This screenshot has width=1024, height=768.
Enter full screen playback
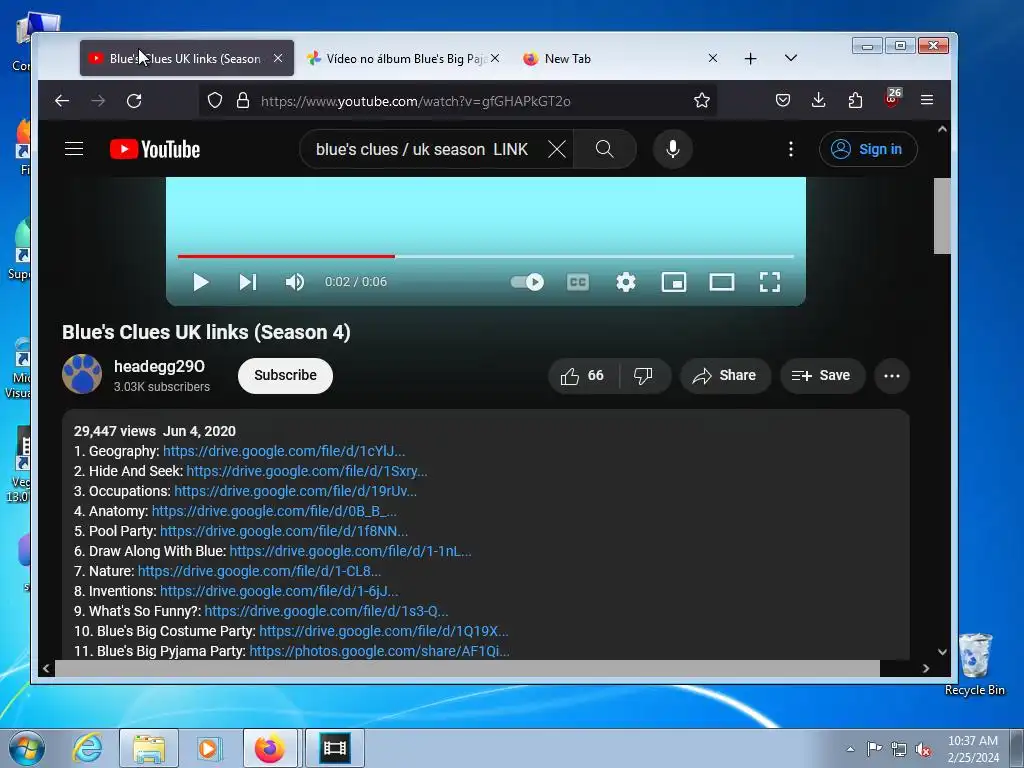point(770,282)
